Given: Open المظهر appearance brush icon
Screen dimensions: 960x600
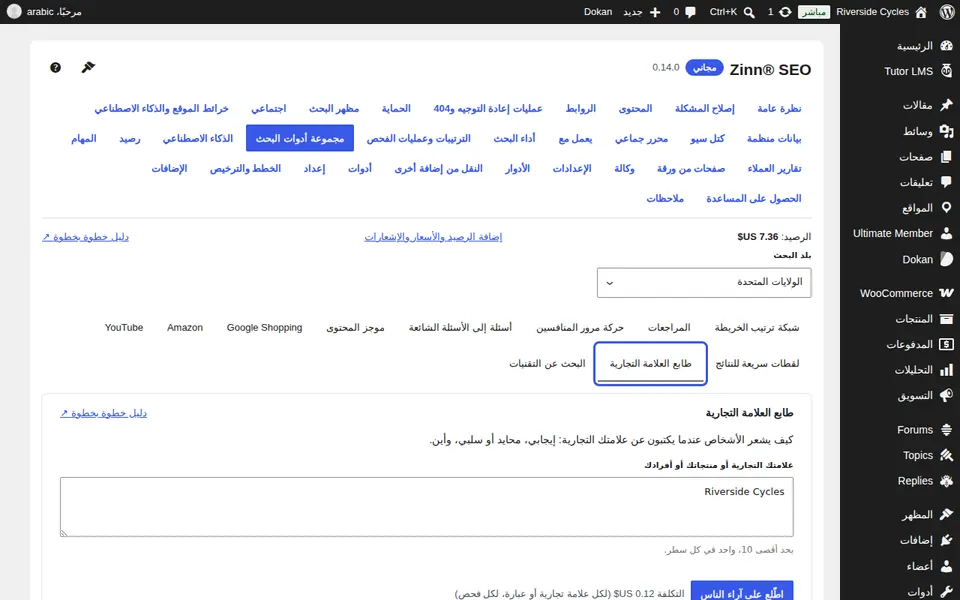Looking at the screenshot, I should coord(947,514).
